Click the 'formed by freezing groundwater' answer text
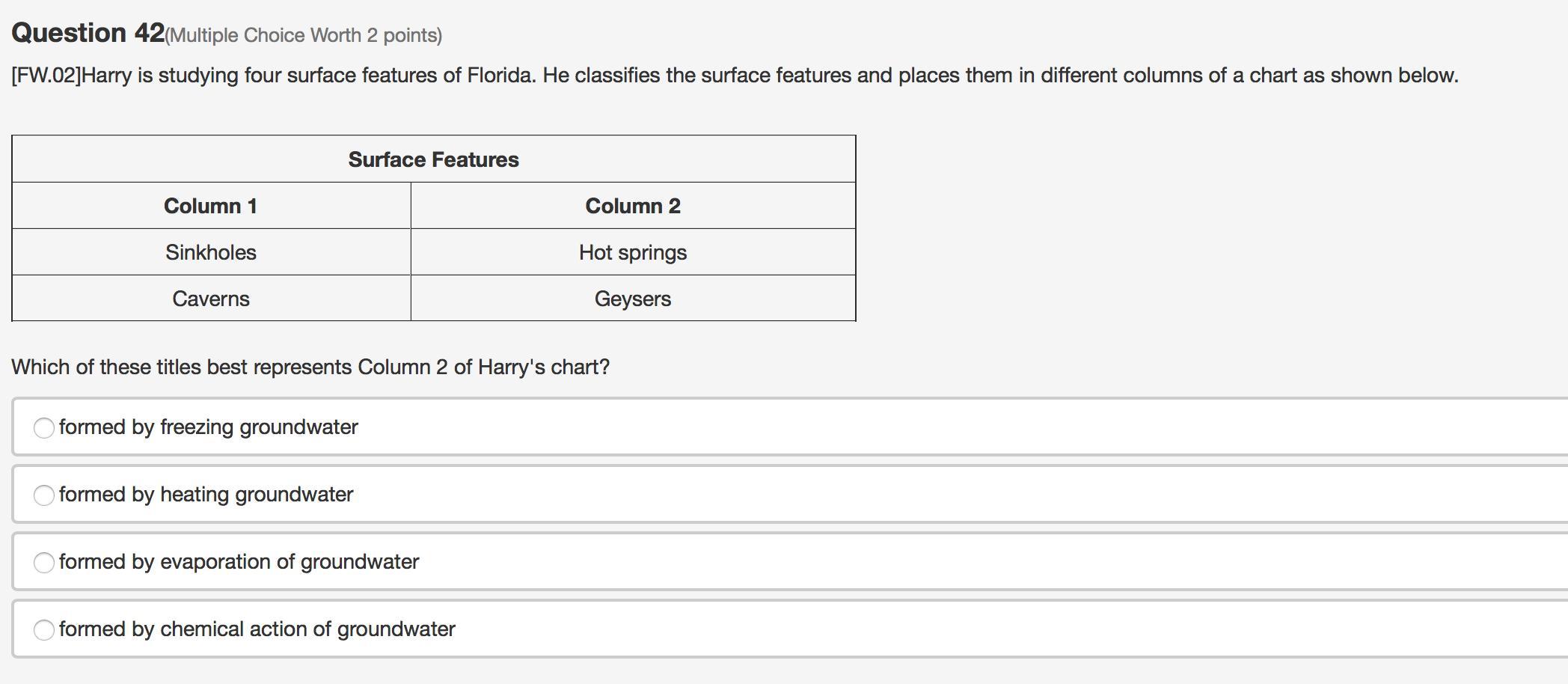Viewport: 1568px width, 684px height. point(208,427)
